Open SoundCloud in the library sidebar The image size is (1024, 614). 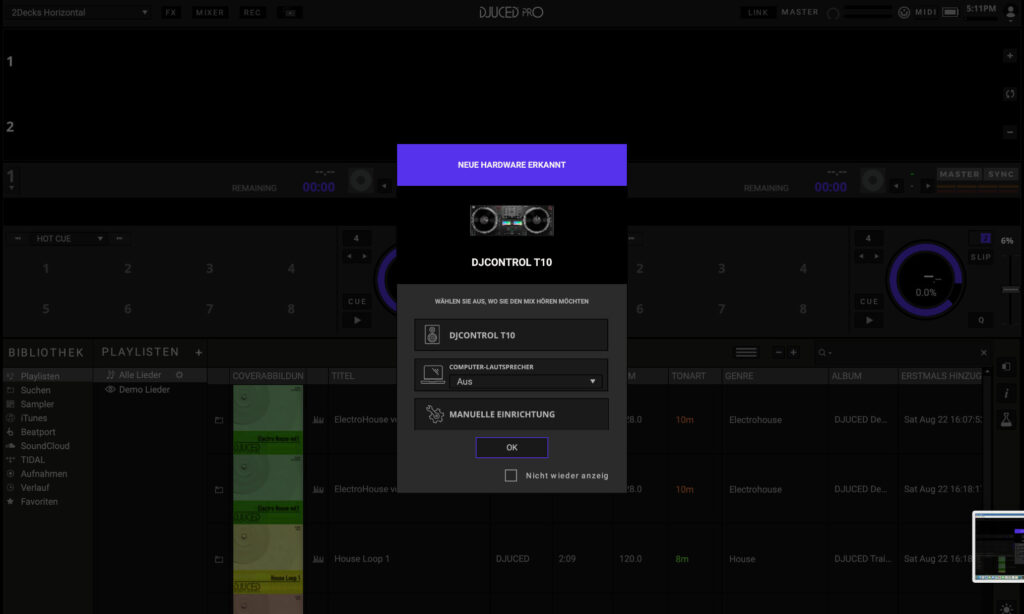45,446
